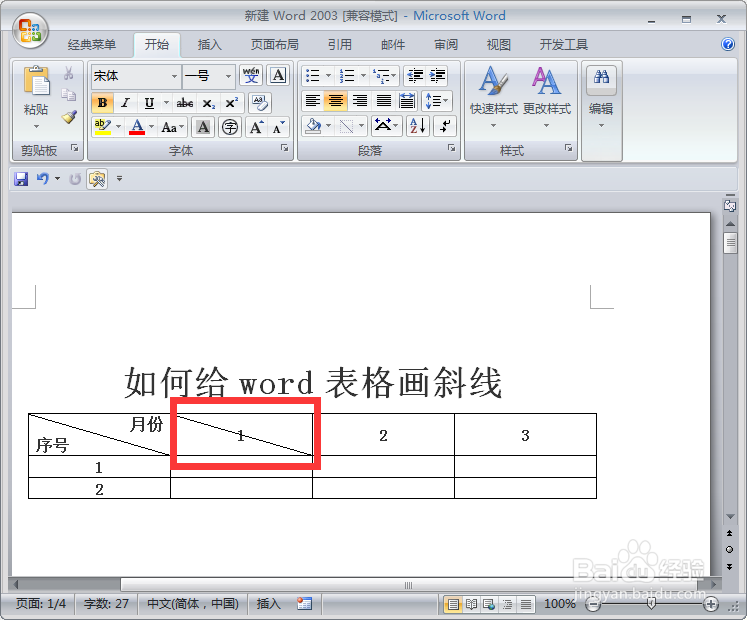Expand the 快速样式 quick styles gallery
Screen dimensions: 747x620
(x=494, y=98)
